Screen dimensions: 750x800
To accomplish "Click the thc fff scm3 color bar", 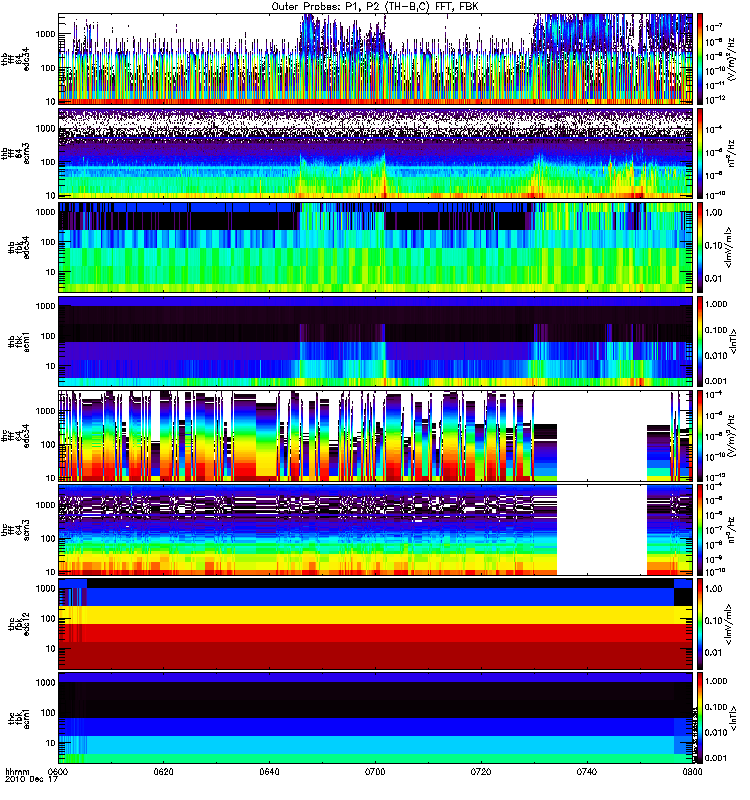I will click(700, 530).
